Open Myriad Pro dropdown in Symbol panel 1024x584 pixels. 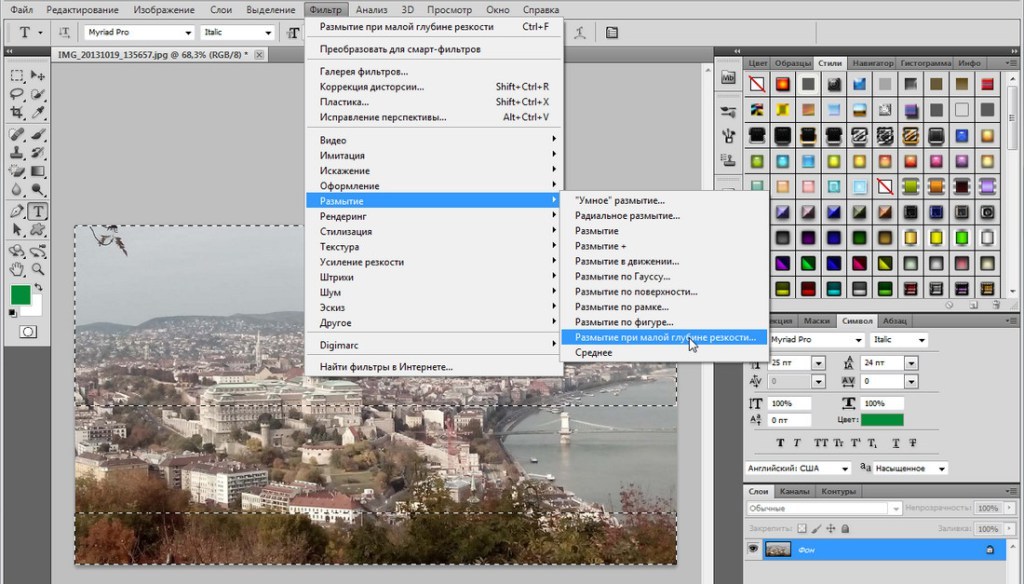click(x=858, y=340)
